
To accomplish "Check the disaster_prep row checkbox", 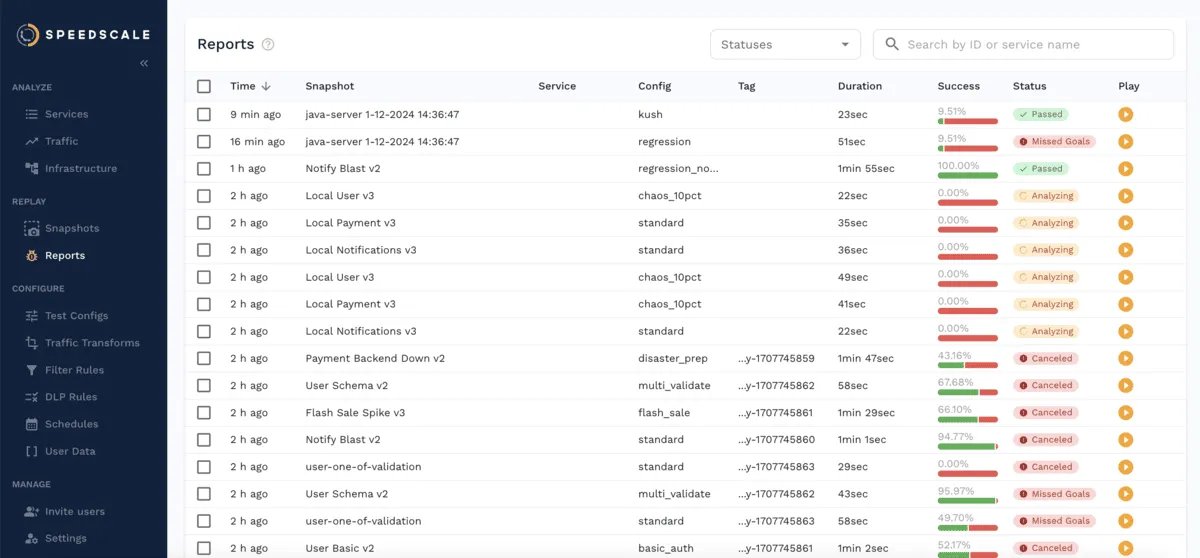I will point(204,358).
